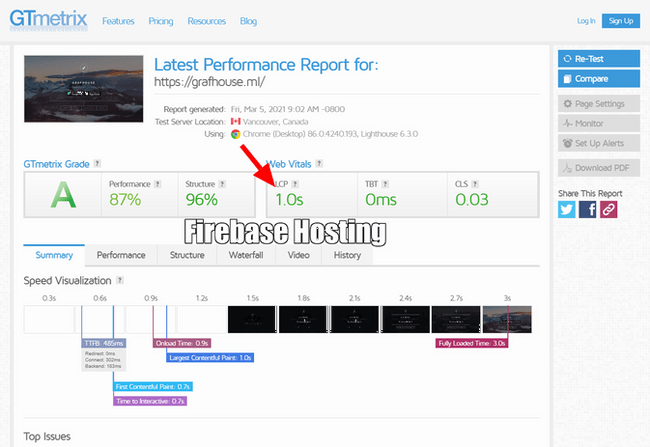Click the Re-Test button

pyautogui.click(x=599, y=59)
